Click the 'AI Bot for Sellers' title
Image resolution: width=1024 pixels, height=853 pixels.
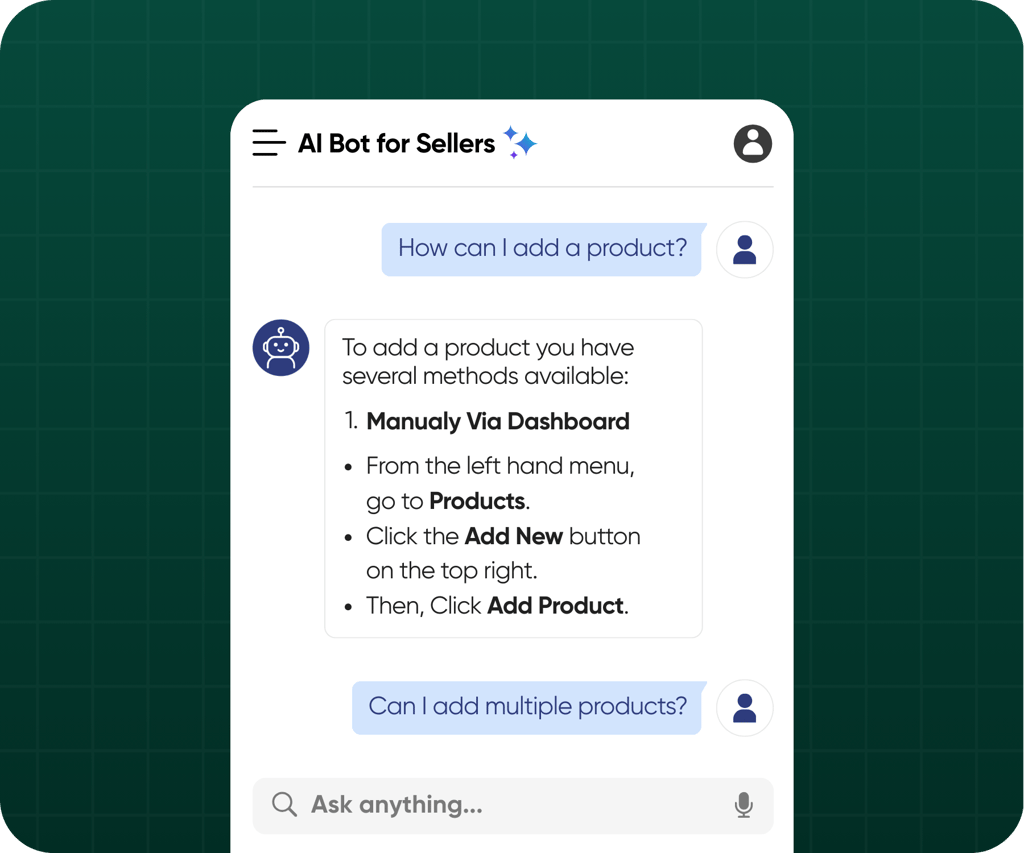point(396,142)
